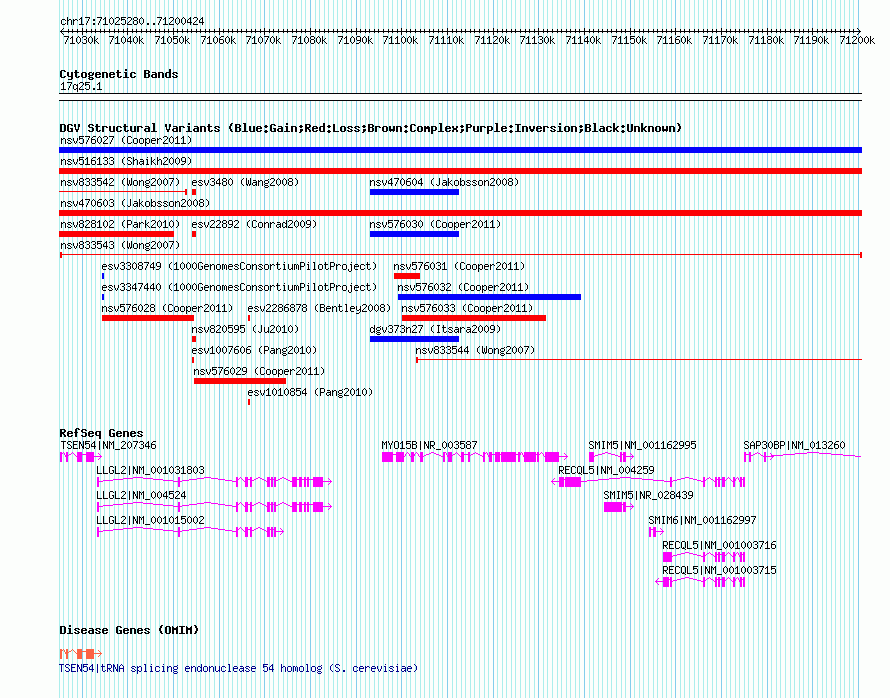Click red loss bar under nsv470603 (Jakobsson2008)
Viewport: 890px width, 698px height.
(460, 213)
